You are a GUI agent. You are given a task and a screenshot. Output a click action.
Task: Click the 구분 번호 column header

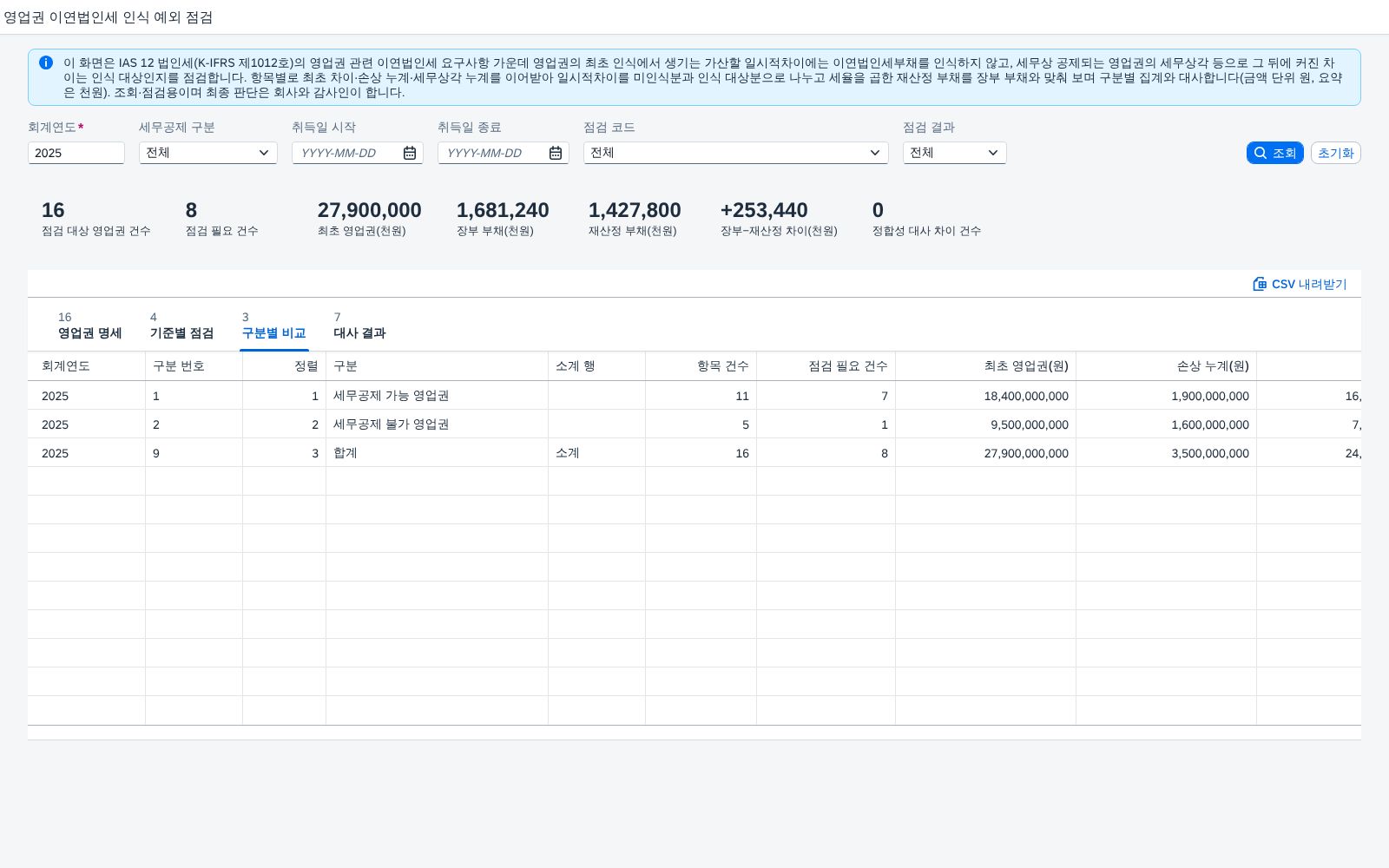pyautogui.click(x=194, y=366)
